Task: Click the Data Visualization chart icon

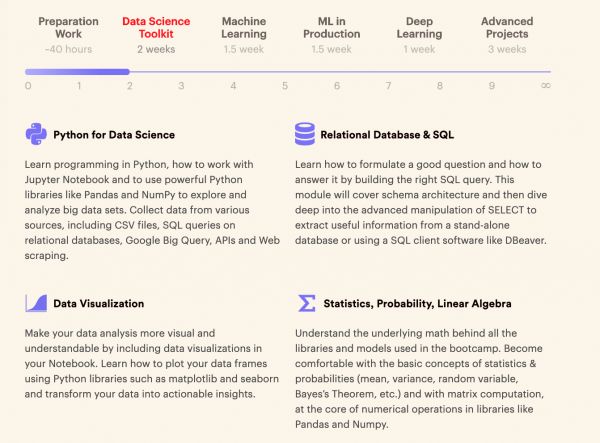Action: [36, 303]
